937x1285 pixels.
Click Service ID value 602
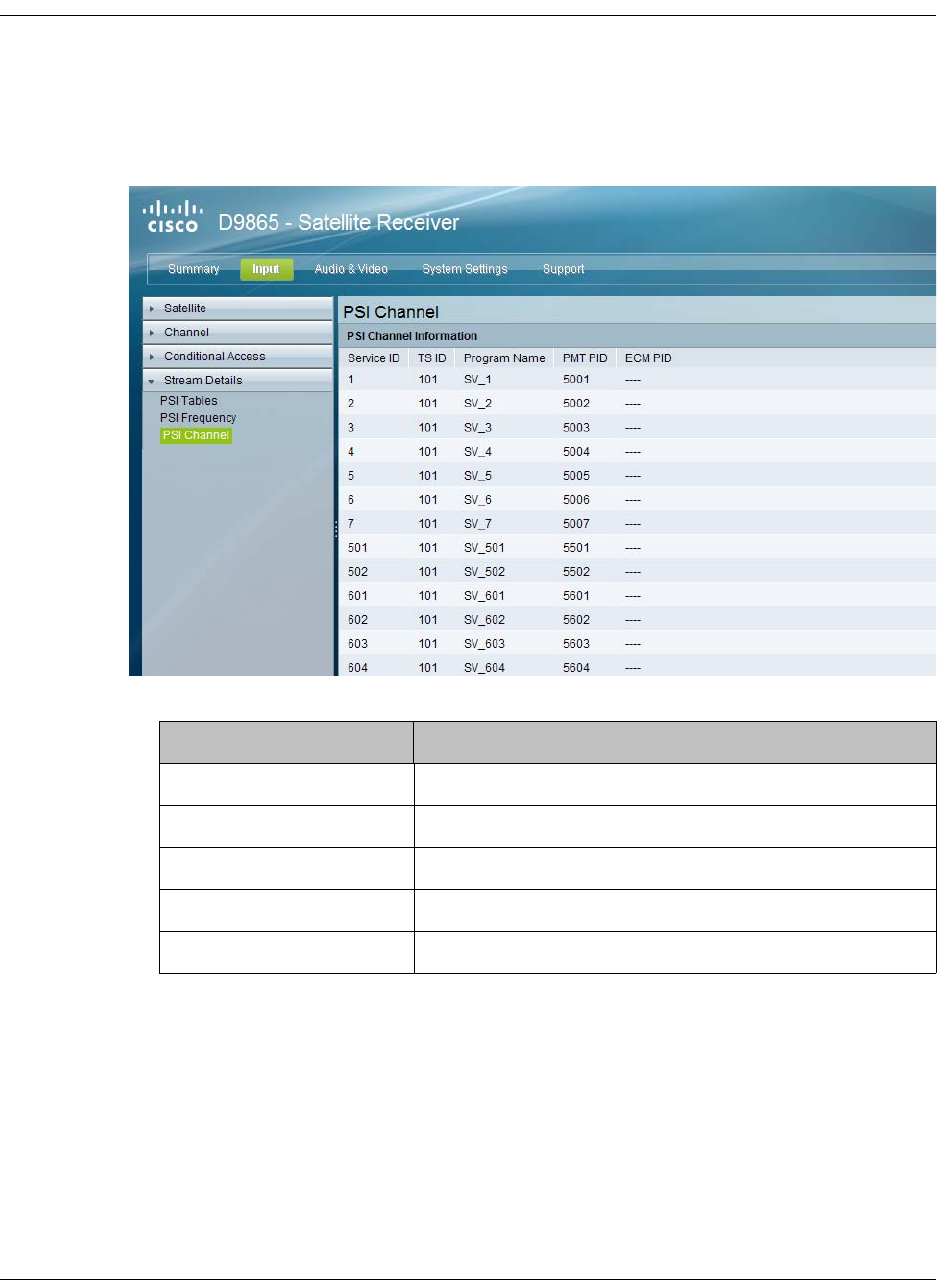pyautogui.click(x=357, y=619)
